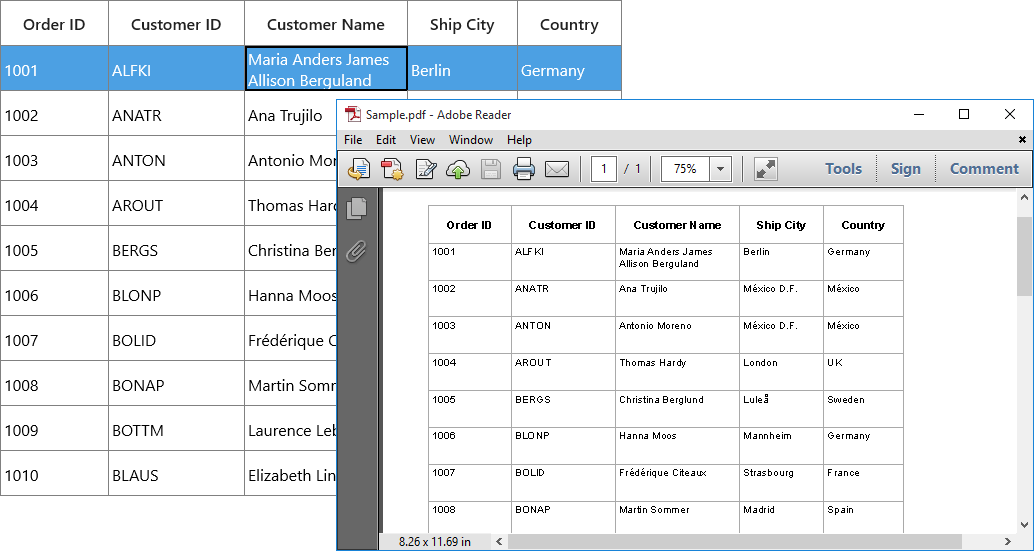The height and width of the screenshot is (551, 1034).
Task: Click the vertical scrollbar down arrow in Adobe Reader
Action: tap(1024, 526)
